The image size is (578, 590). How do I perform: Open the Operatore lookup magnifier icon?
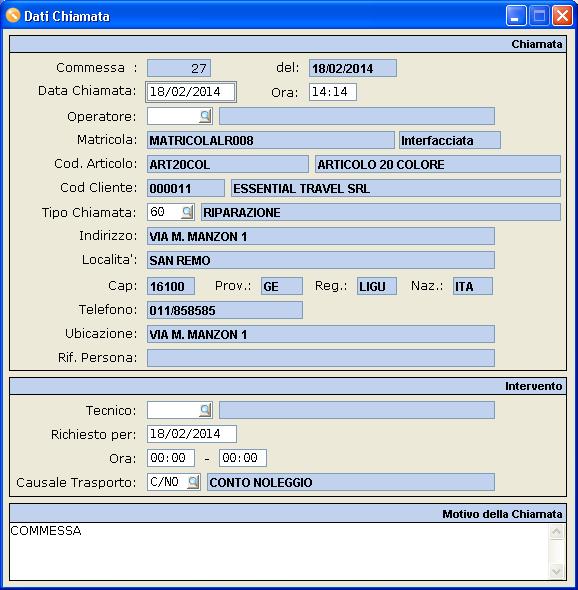point(205,116)
